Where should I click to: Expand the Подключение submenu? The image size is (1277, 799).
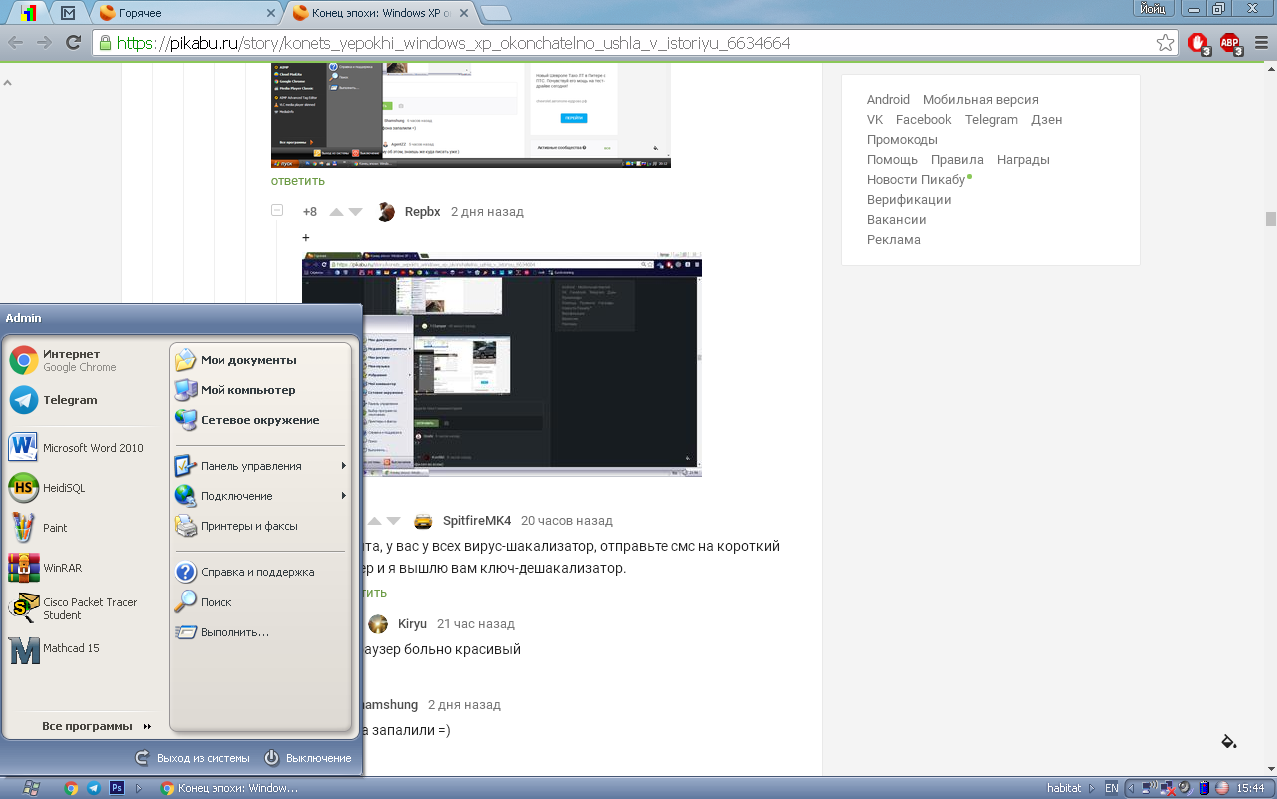(260, 496)
